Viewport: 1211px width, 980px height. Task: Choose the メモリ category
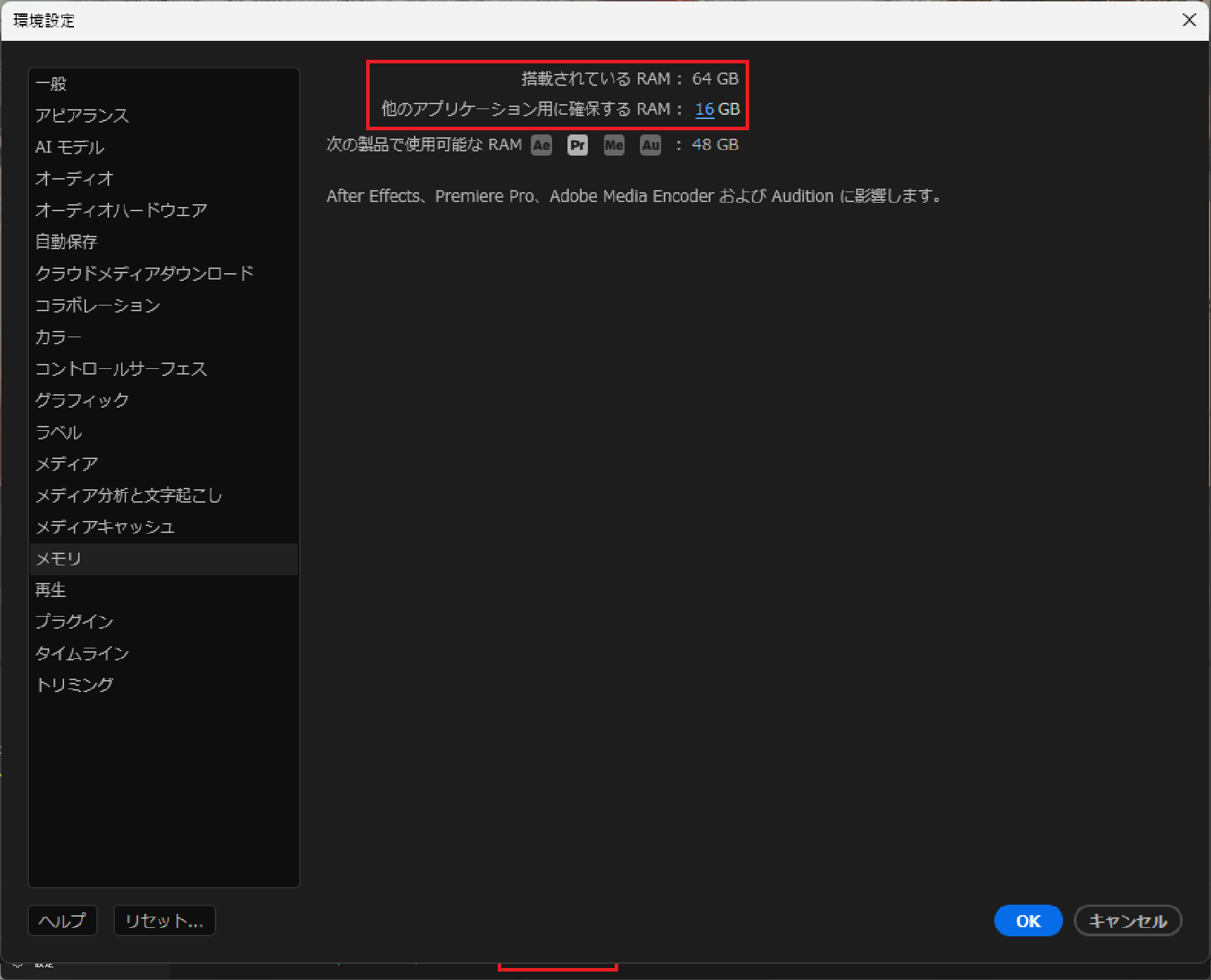pyautogui.click(x=59, y=559)
